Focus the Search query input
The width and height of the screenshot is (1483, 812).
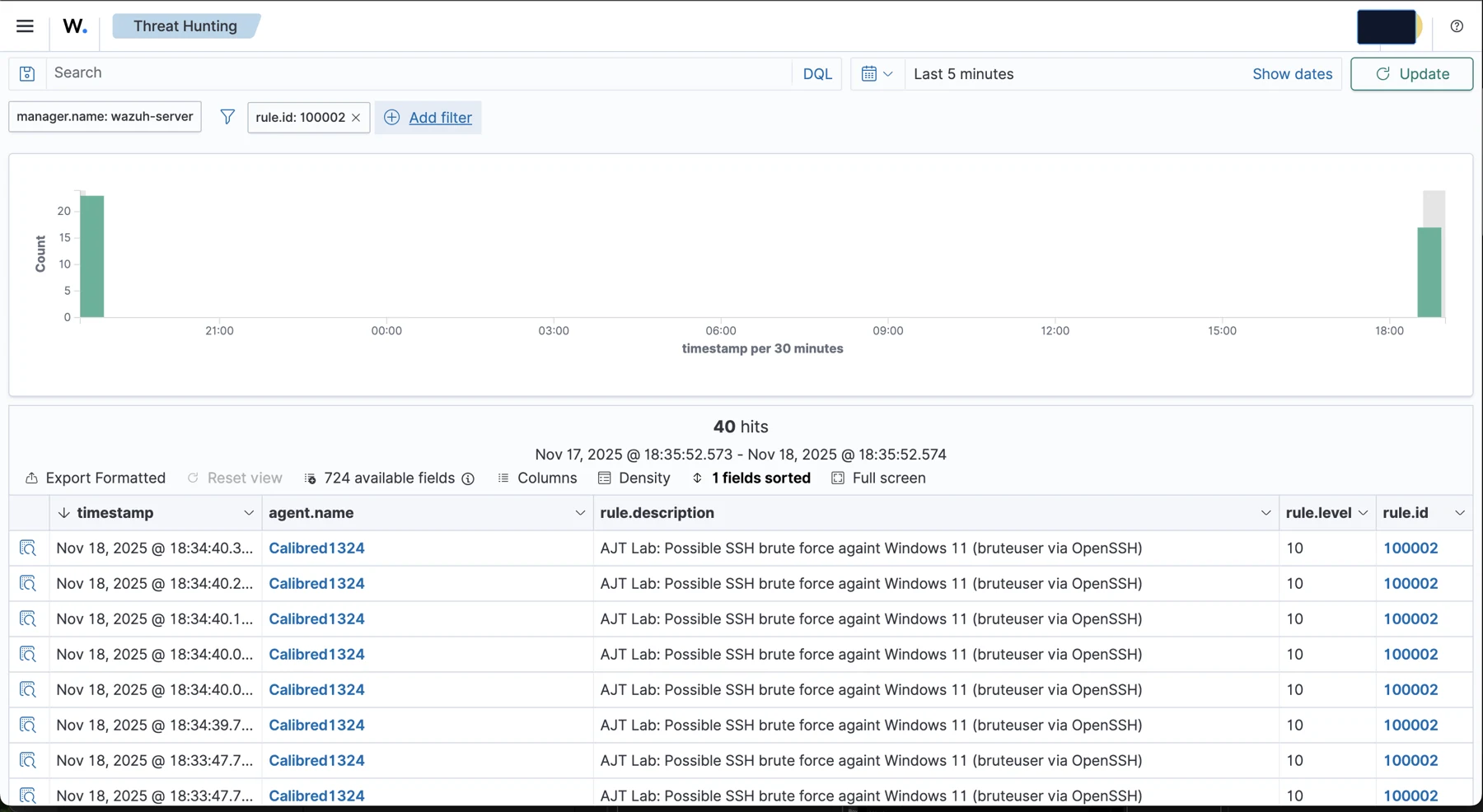point(419,73)
